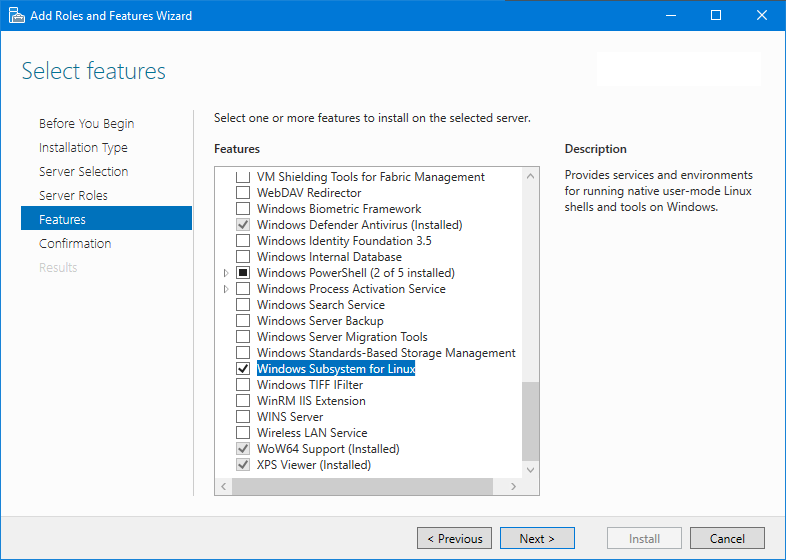Go to Before You Begin step

pyautogui.click(x=86, y=124)
